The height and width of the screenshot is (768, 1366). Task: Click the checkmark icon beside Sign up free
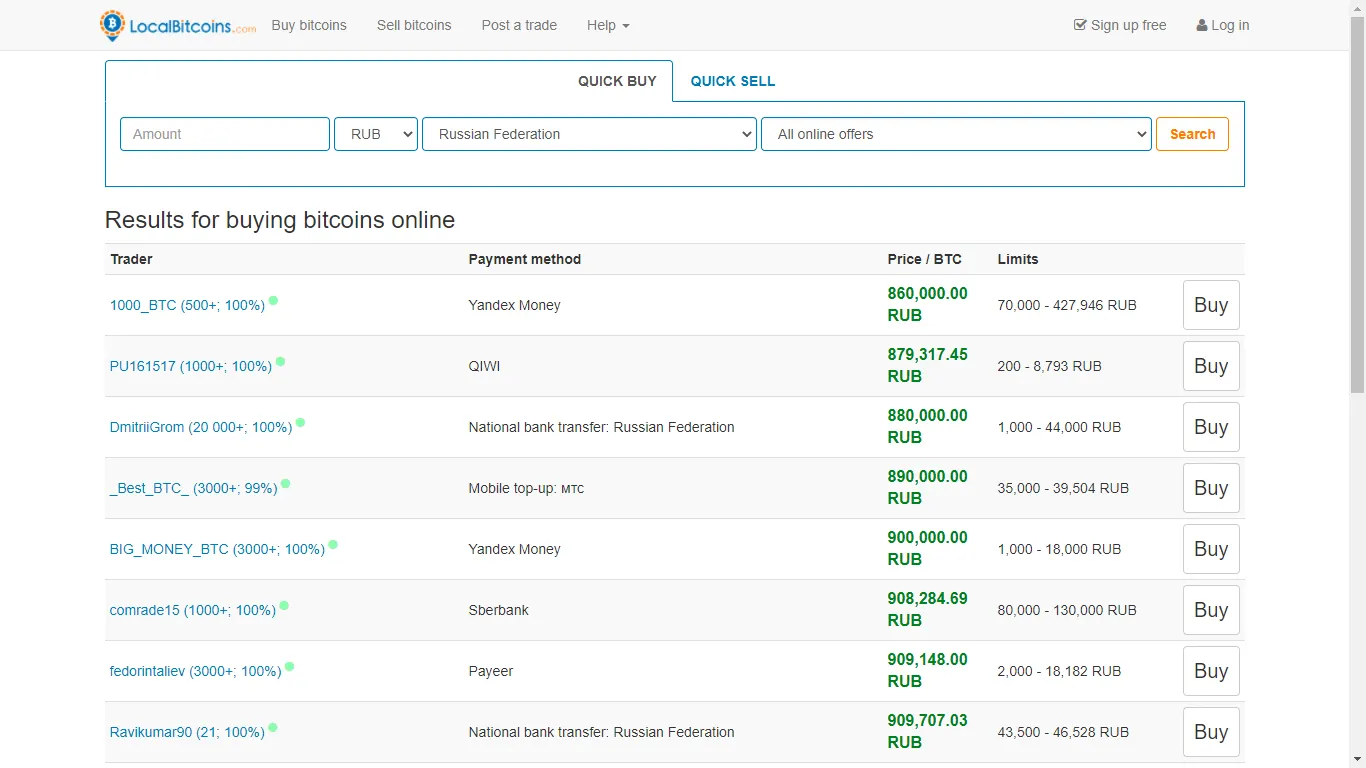click(x=1081, y=24)
